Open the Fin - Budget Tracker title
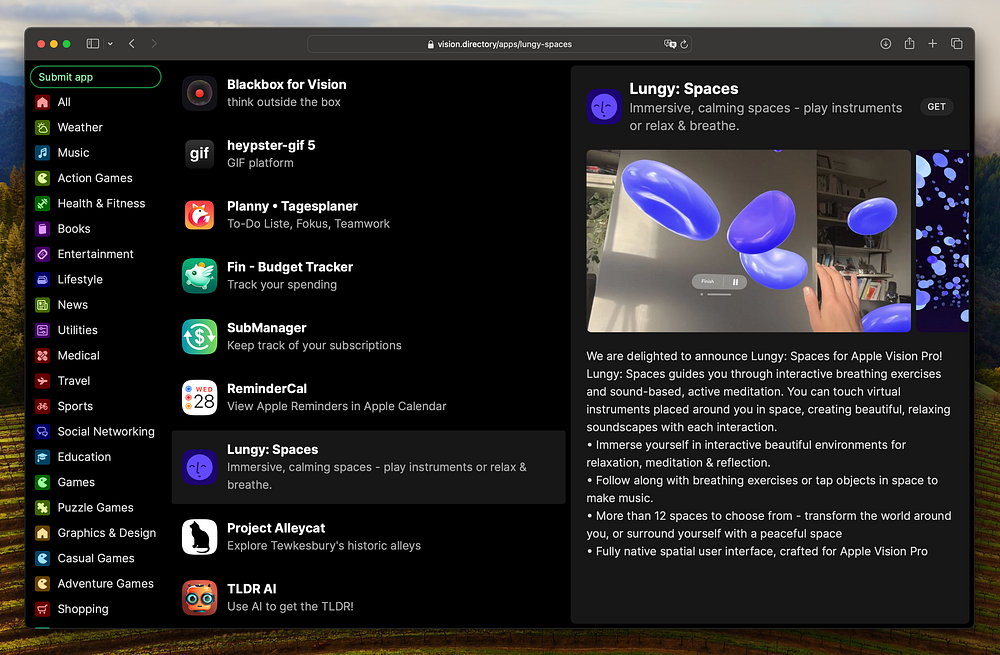The width and height of the screenshot is (1000, 655). (290, 267)
